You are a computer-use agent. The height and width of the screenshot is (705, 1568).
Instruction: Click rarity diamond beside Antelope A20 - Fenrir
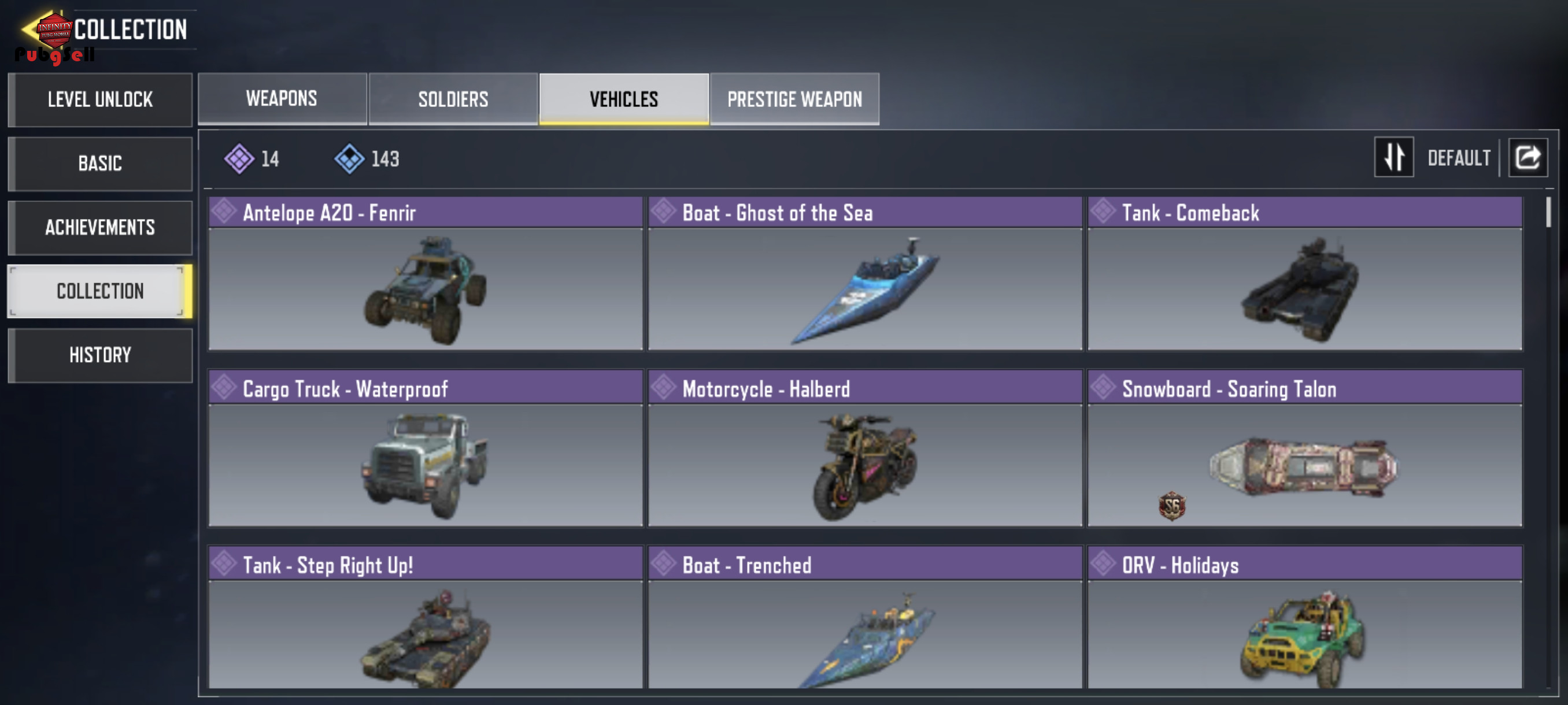click(224, 211)
